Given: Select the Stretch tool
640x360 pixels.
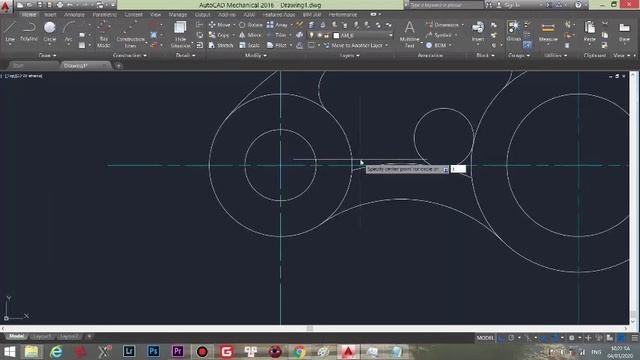Looking at the screenshot, I should pyautogui.click(x=221, y=45).
